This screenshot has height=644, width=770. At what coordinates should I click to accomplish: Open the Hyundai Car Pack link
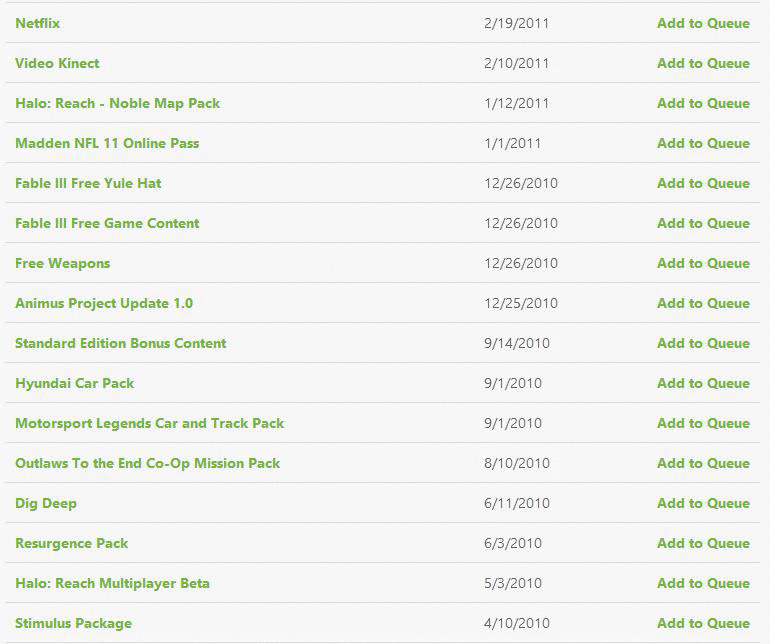click(x=75, y=383)
